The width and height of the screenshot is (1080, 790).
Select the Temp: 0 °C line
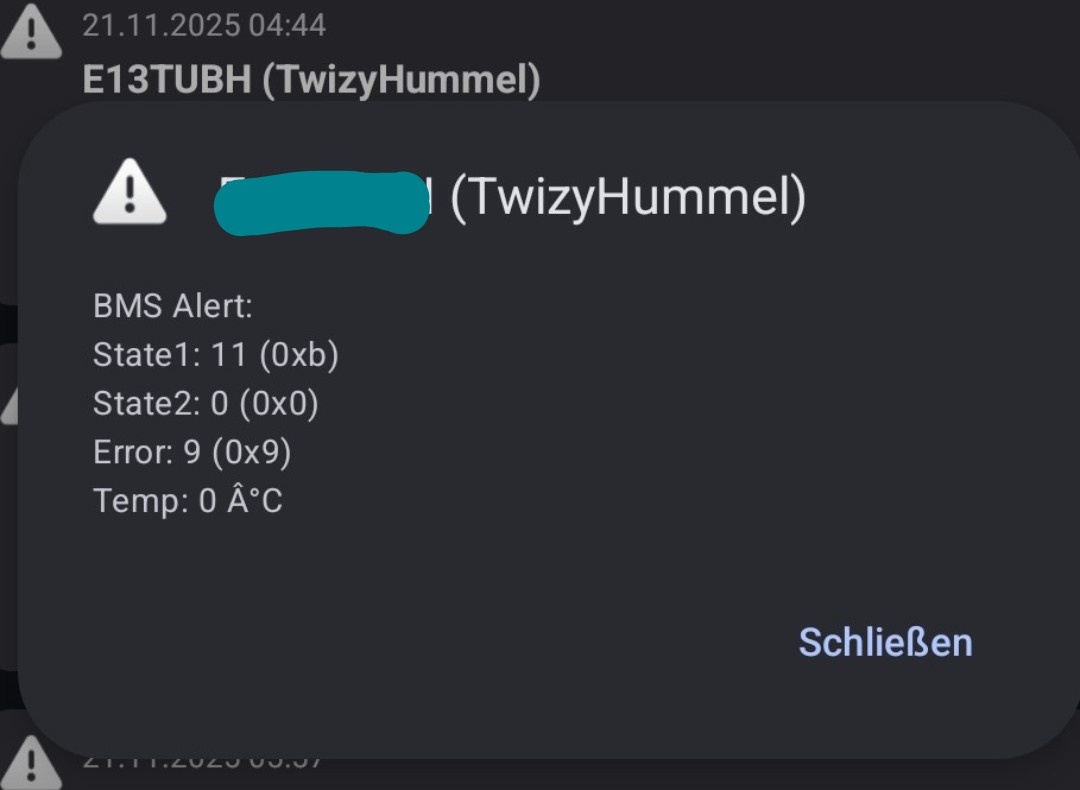point(188,500)
